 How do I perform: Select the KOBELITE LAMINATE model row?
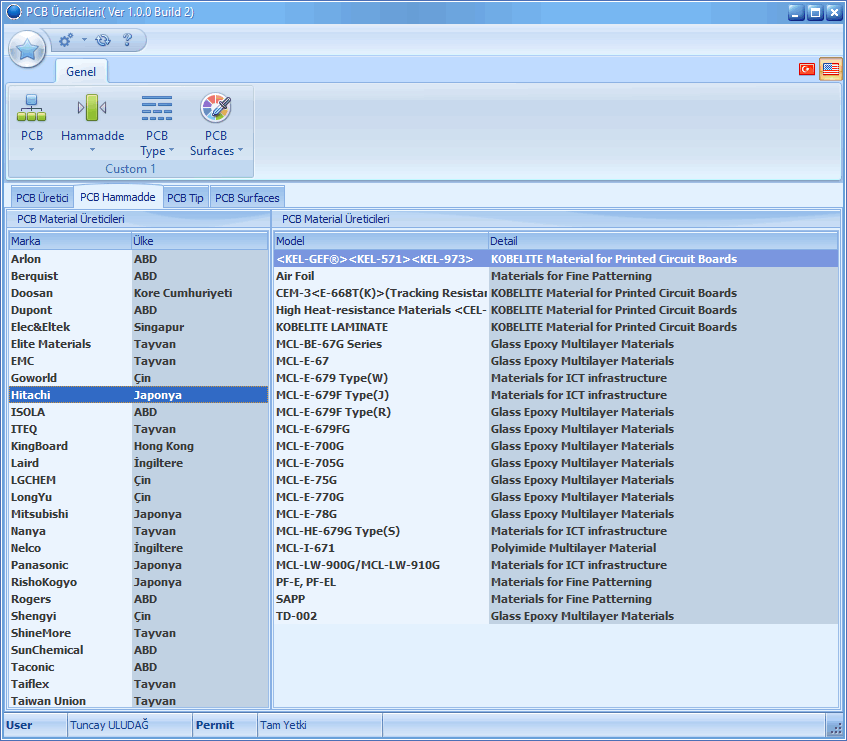tap(556, 327)
